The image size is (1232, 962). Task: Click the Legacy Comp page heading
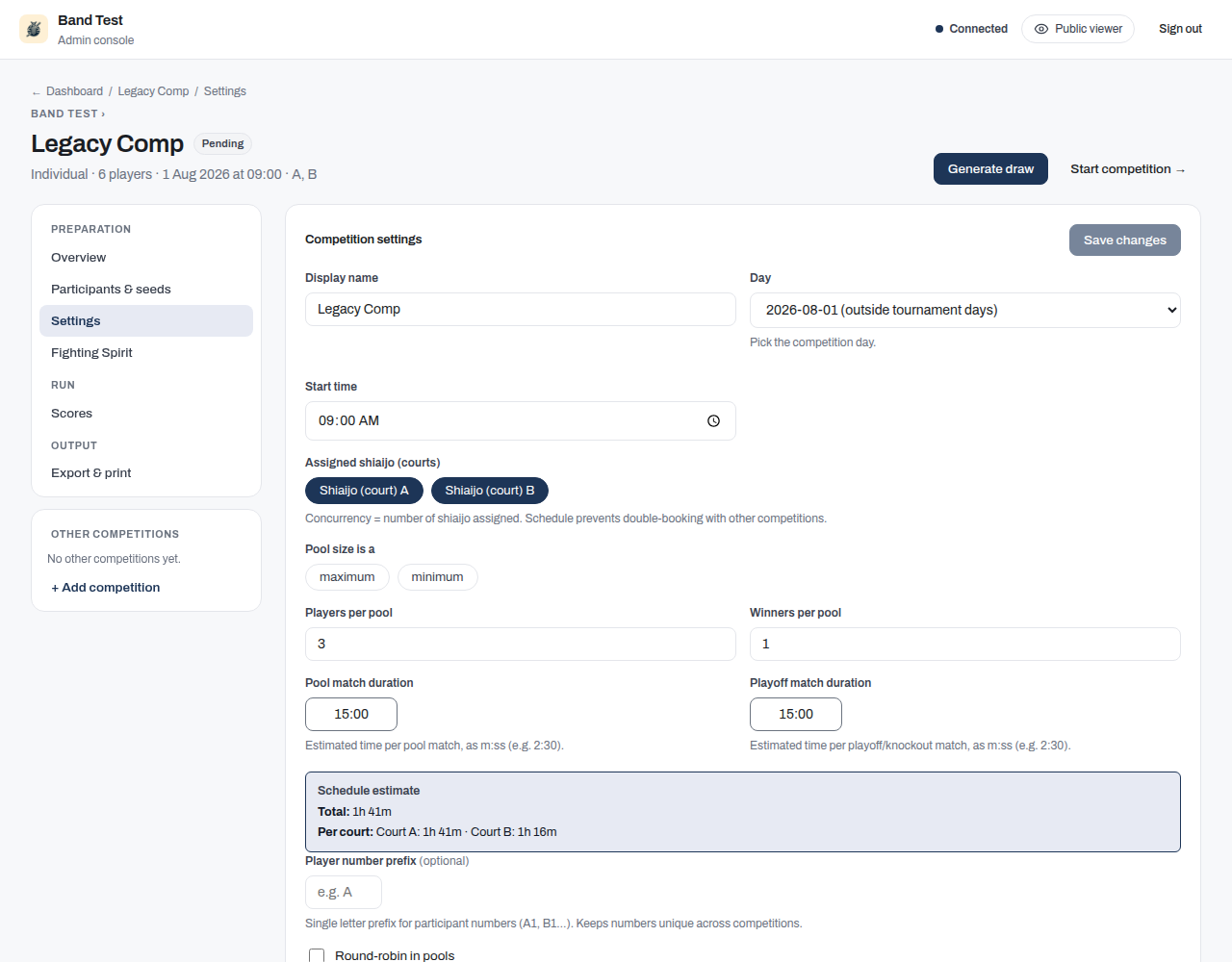click(x=107, y=143)
